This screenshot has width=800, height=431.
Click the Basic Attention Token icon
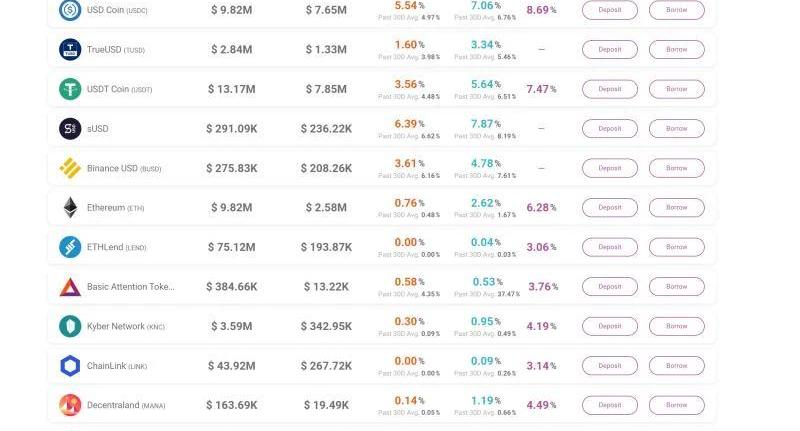[70, 287]
